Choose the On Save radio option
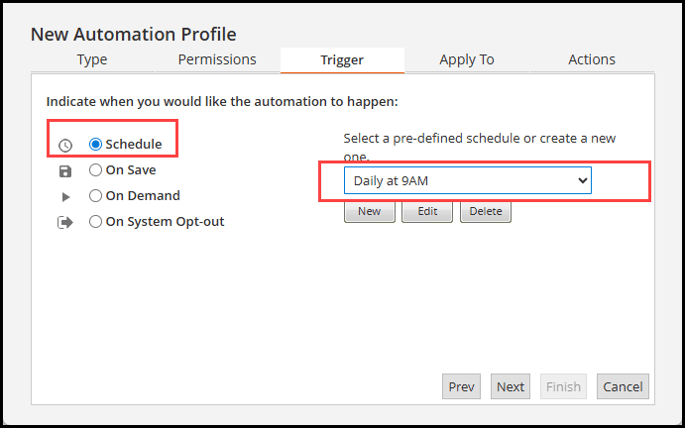685x428 pixels. (95, 170)
